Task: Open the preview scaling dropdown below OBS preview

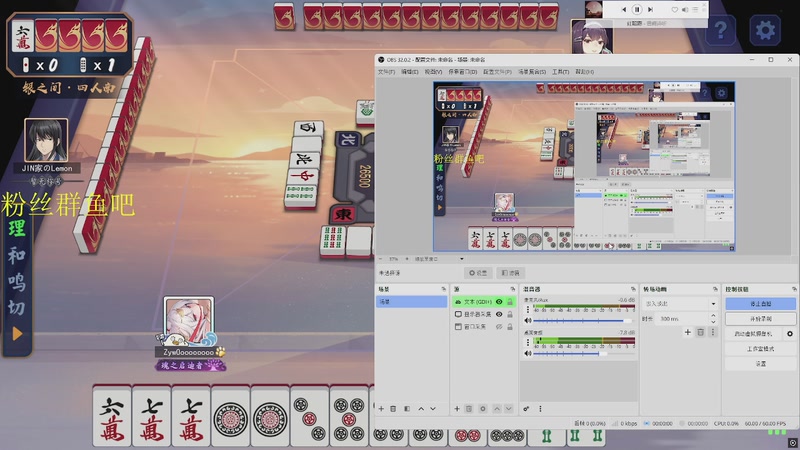Action: pos(439,259)
